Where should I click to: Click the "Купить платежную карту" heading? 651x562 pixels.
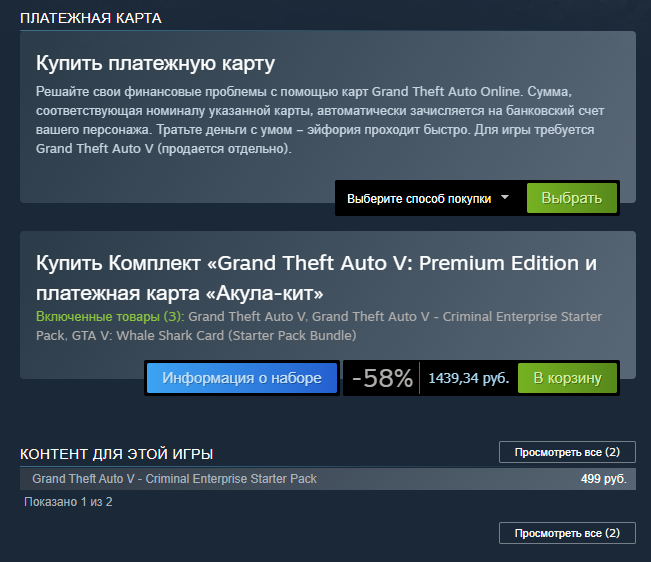pos(155,64)
